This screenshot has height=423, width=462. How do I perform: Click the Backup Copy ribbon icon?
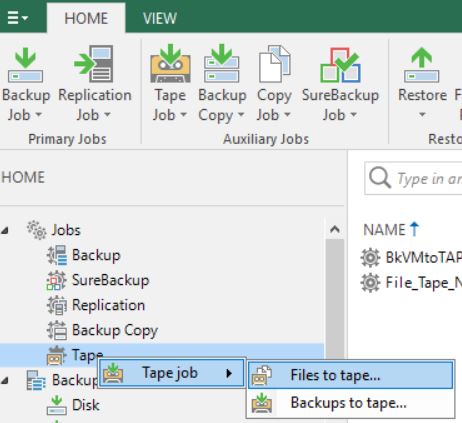pos(222,64)
